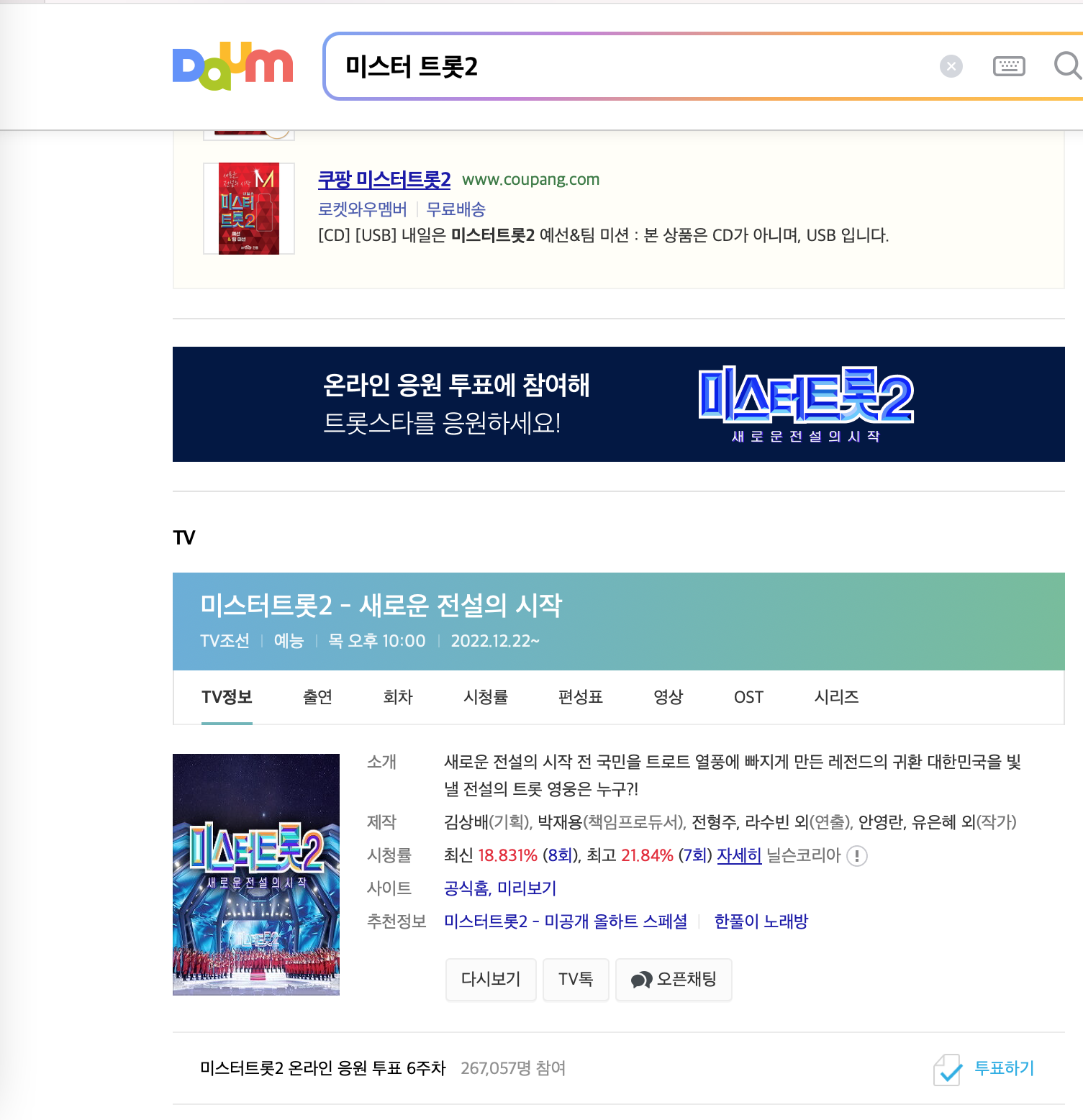
Task: Click the www.coupang.com URL
Action: (530, 180)
